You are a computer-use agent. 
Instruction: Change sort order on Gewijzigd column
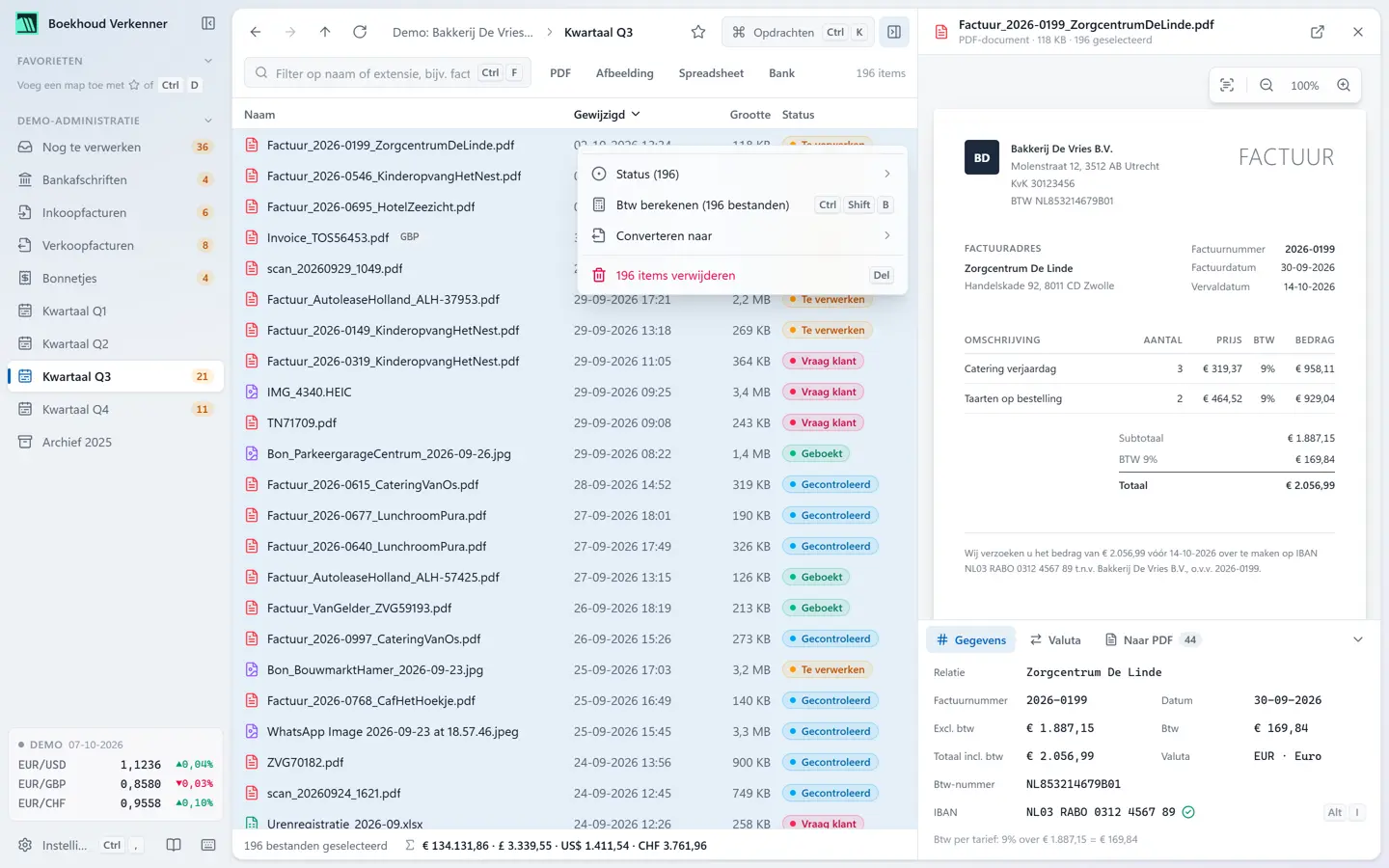point(607,115)
